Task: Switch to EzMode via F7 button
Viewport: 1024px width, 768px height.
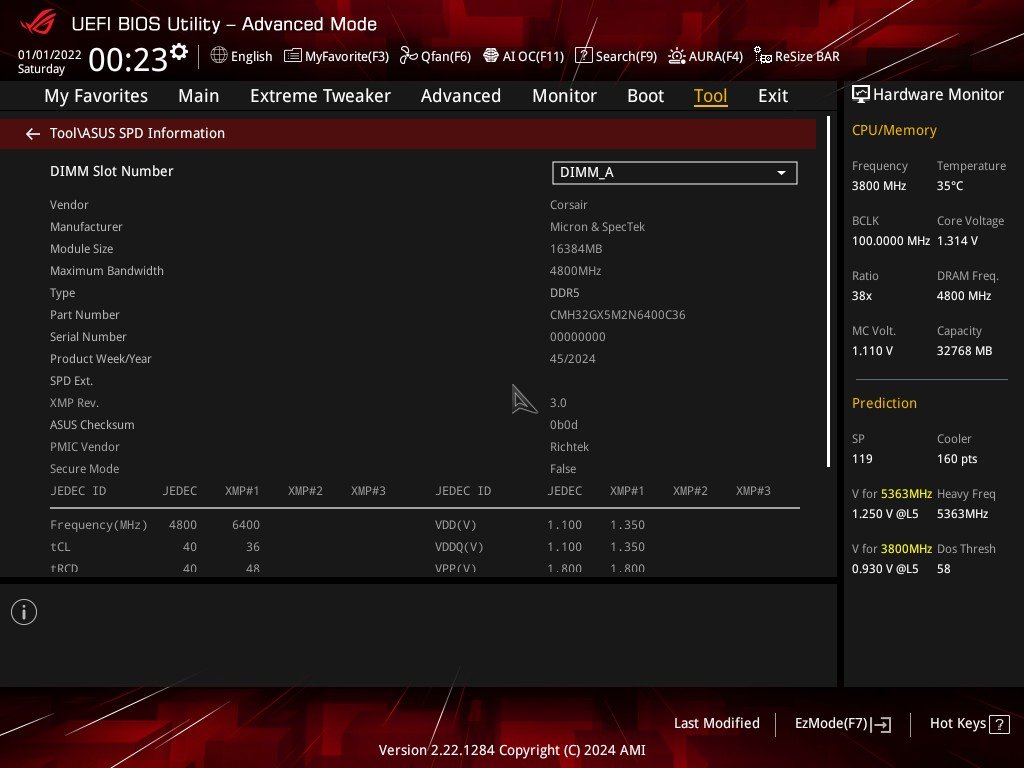Action: coord(842,723)
